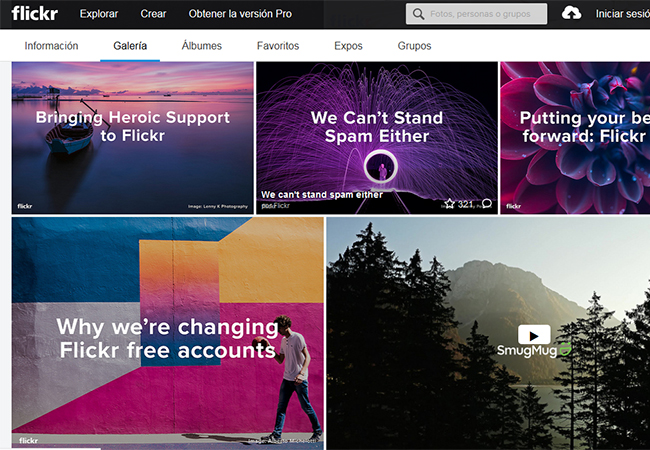Click the 'We can't stand spam either' caption

322,194
